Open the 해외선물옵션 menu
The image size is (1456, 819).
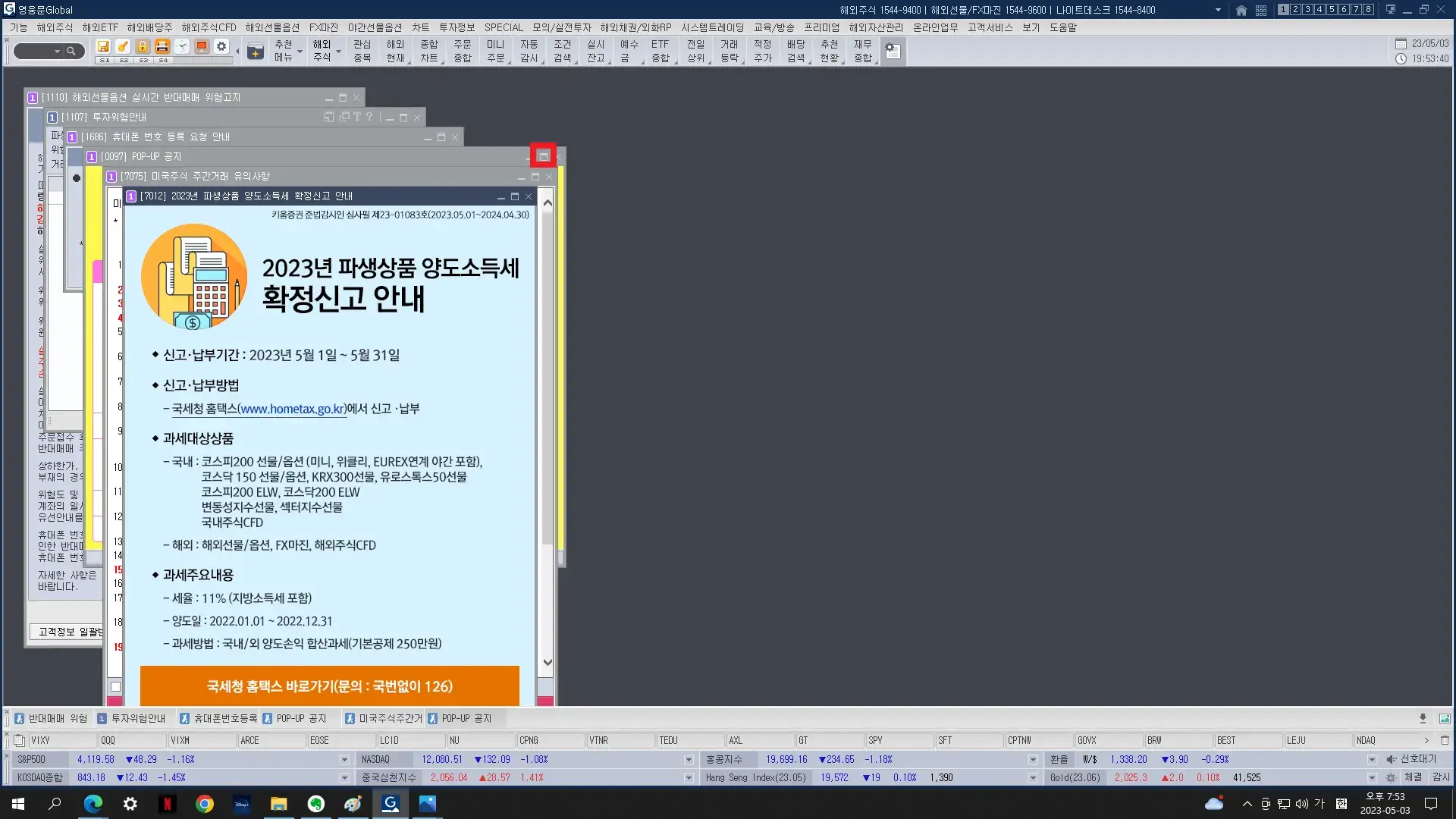272,27
